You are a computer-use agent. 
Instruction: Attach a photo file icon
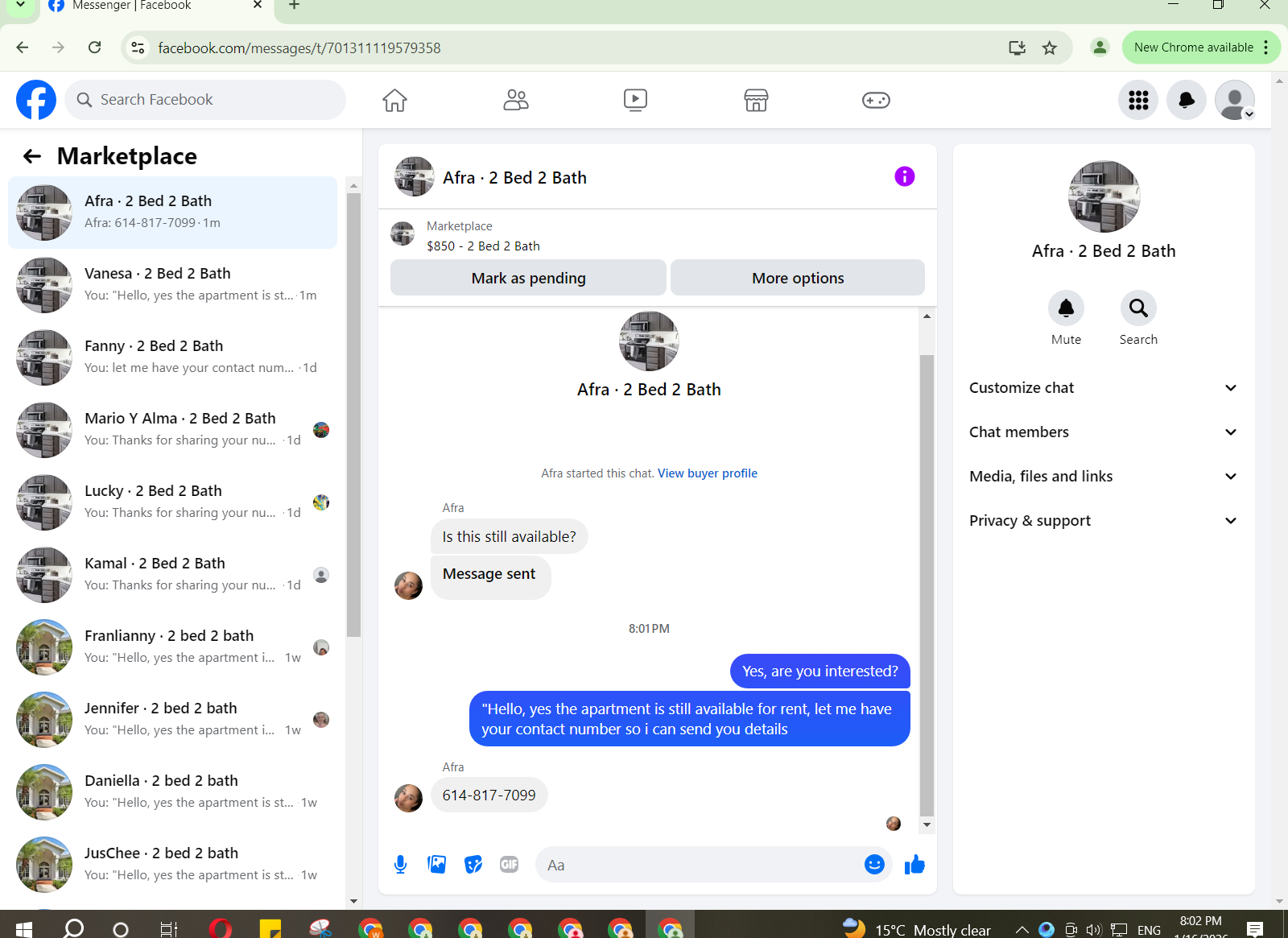(437, 865)
